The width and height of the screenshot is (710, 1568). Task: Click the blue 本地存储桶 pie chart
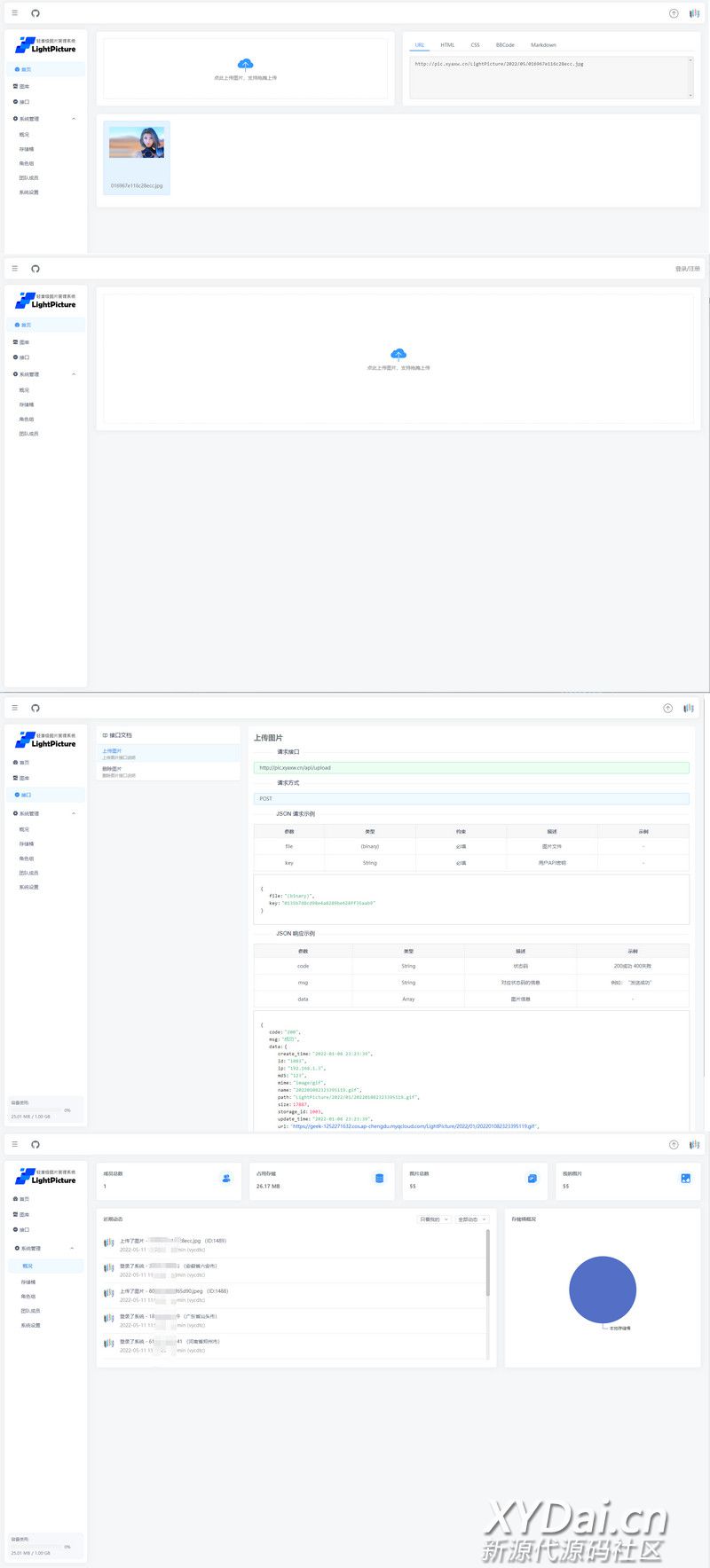coord(603,1289)
